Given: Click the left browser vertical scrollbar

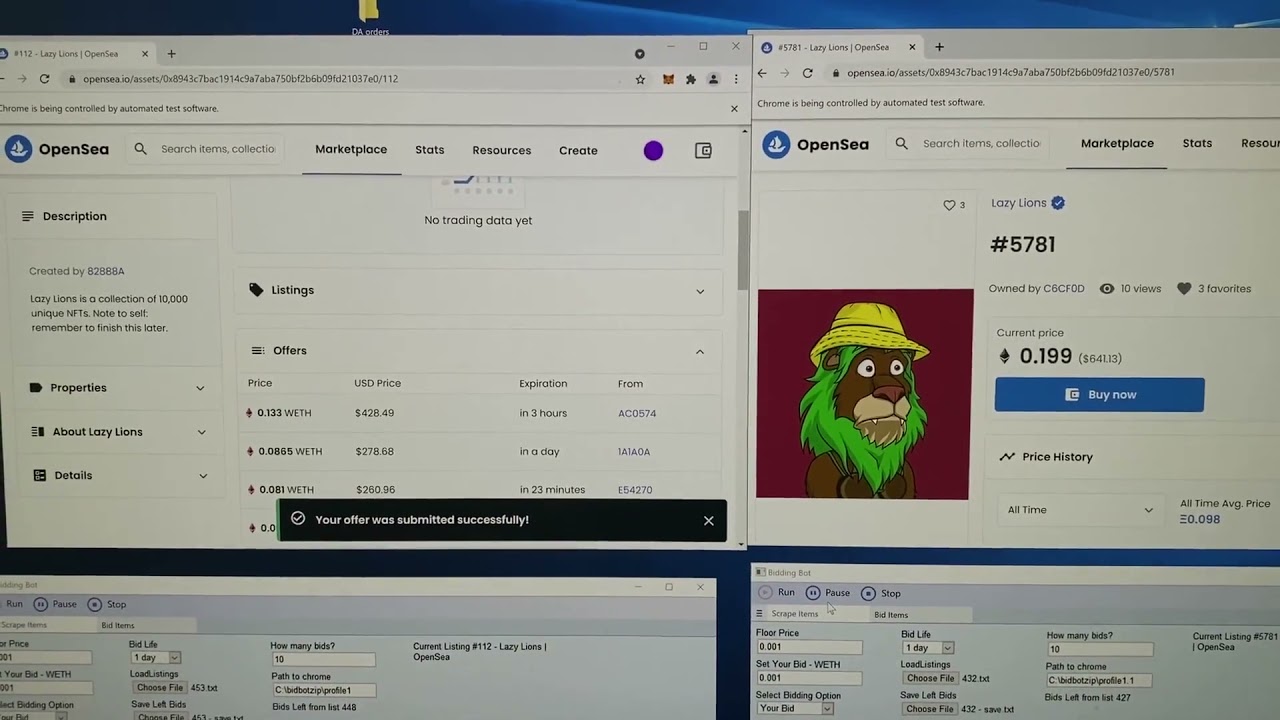Looking at the screenshot, I should pyautogui.click(x=742, y=250).
